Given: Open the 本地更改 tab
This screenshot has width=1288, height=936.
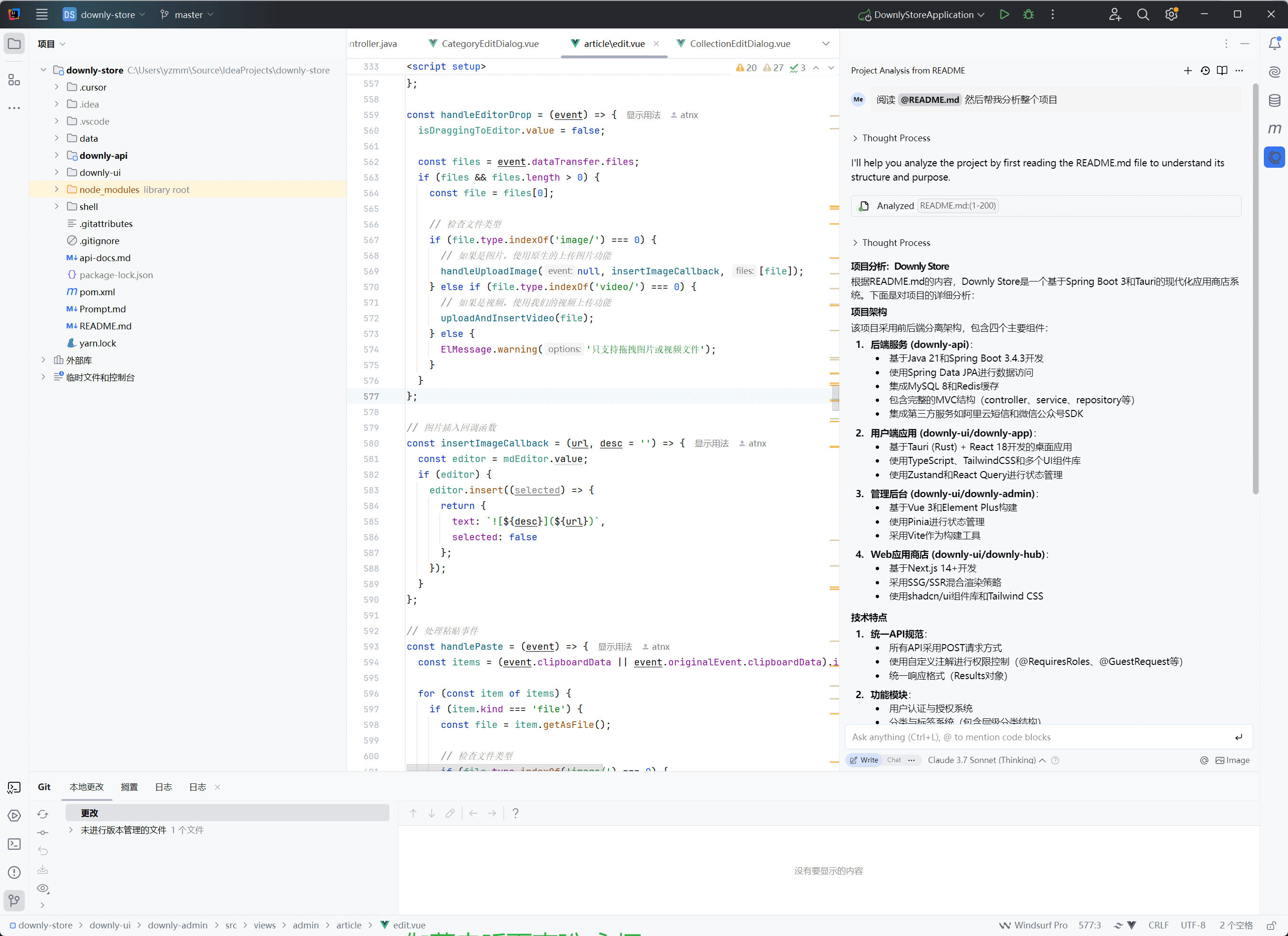Looking at the screenshot, I should [x=87, y=787].
